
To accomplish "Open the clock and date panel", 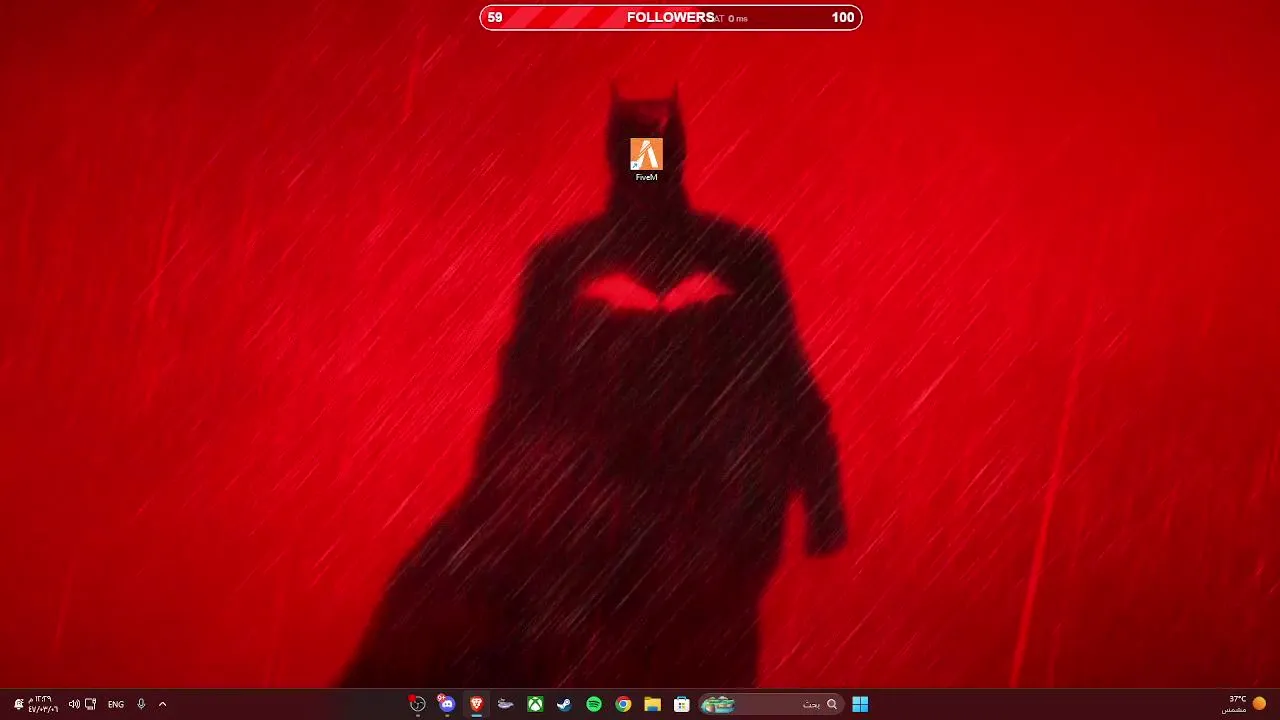I will 43,704.
